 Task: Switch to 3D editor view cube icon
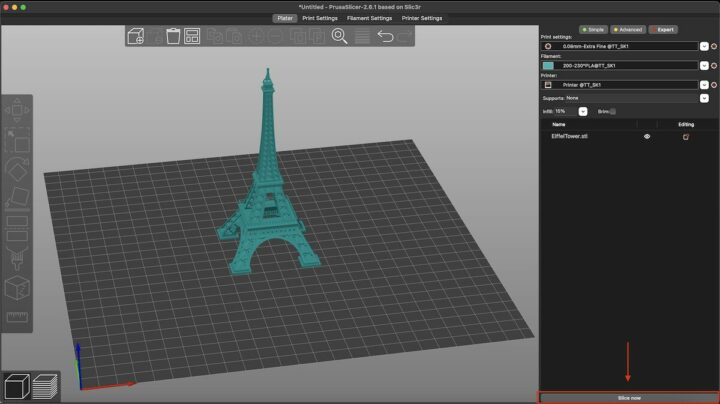pyautogui.click(x=16, y=386)
